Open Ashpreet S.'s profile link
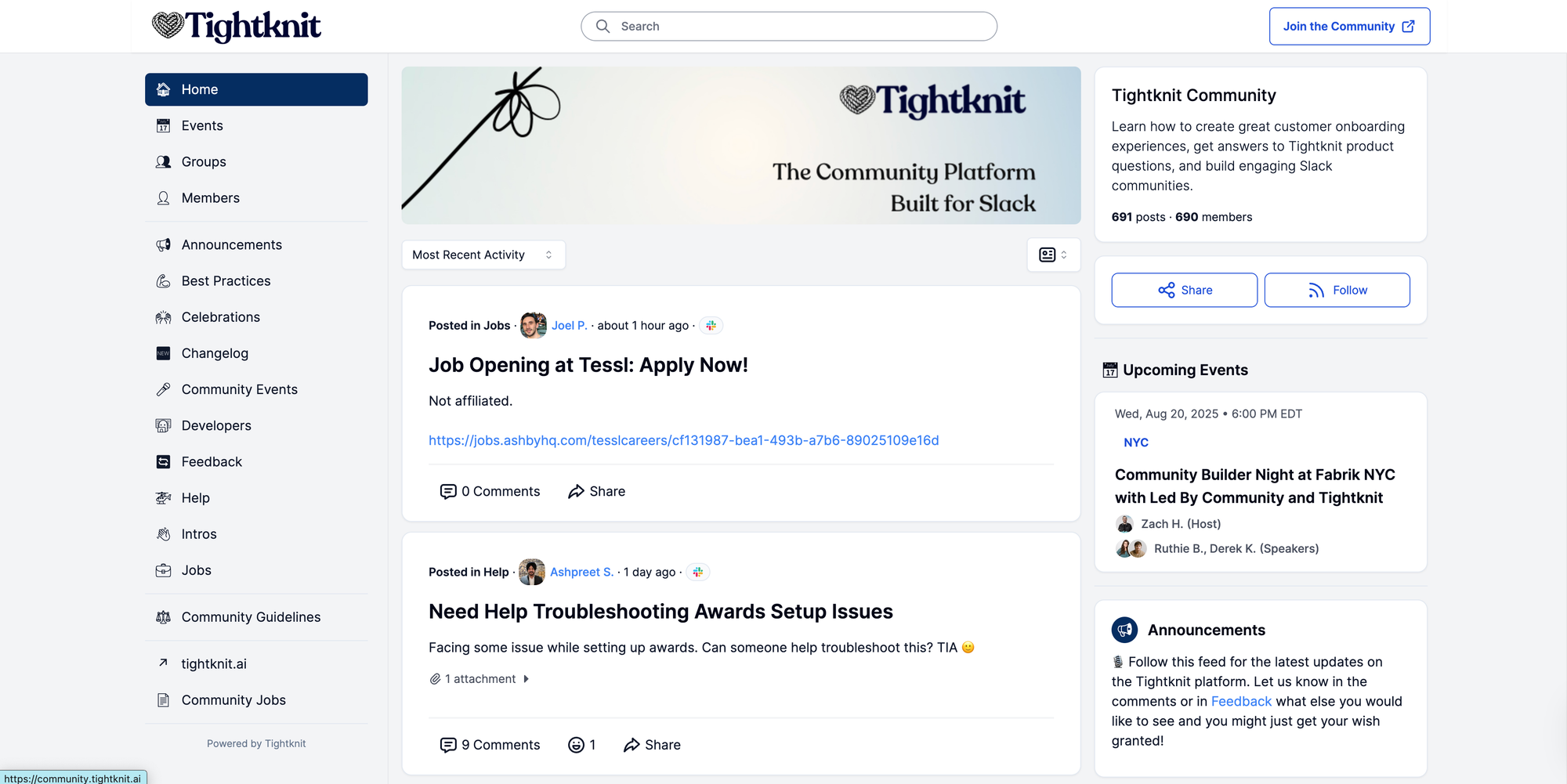This screenshot has height=784, width=1567. pyautogui.click(x=581, y=573)
